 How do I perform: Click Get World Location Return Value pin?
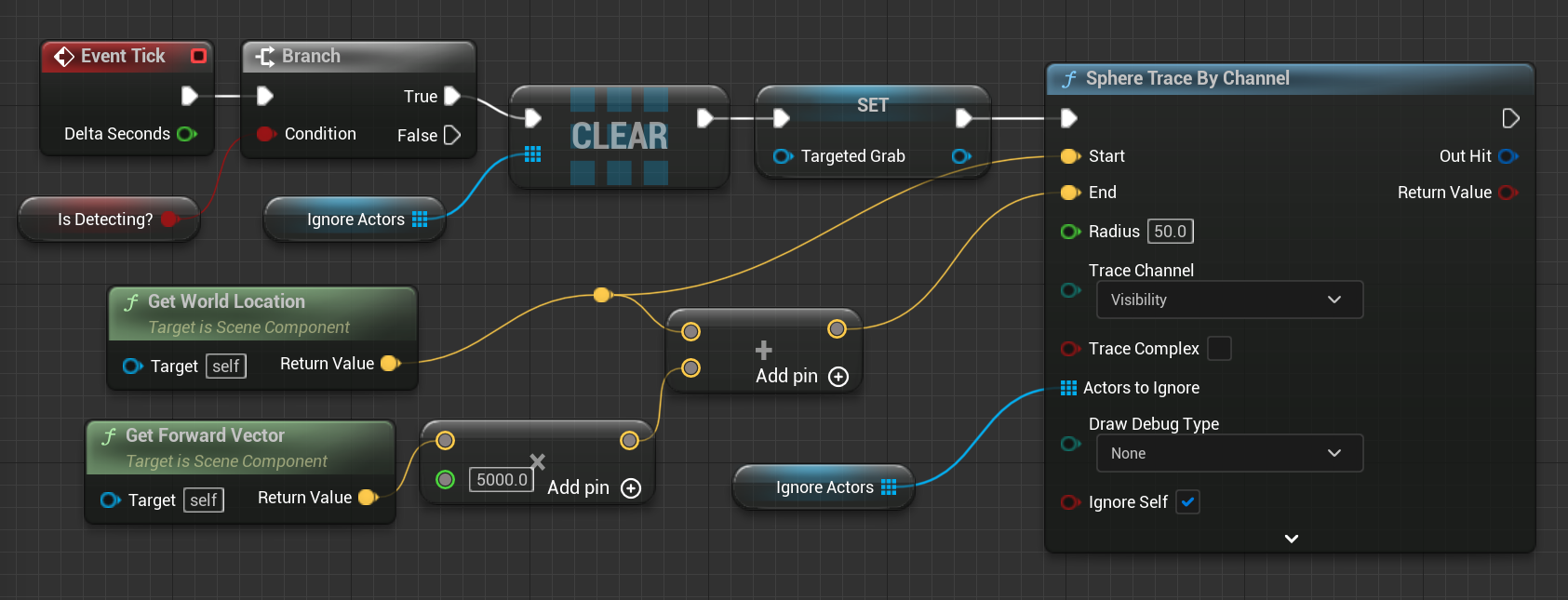point(390,364)
